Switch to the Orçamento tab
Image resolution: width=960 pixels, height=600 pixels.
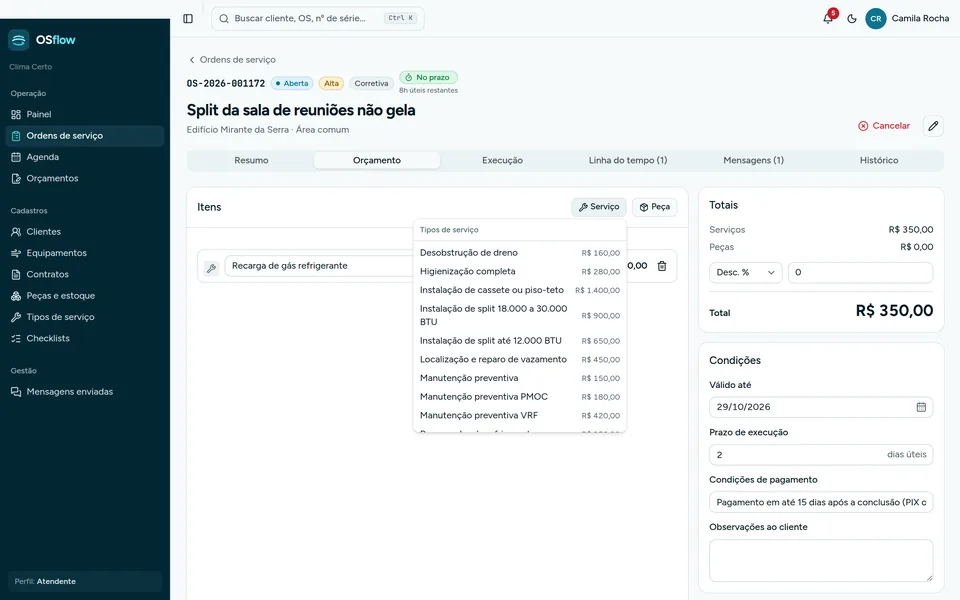coord(377,160)
